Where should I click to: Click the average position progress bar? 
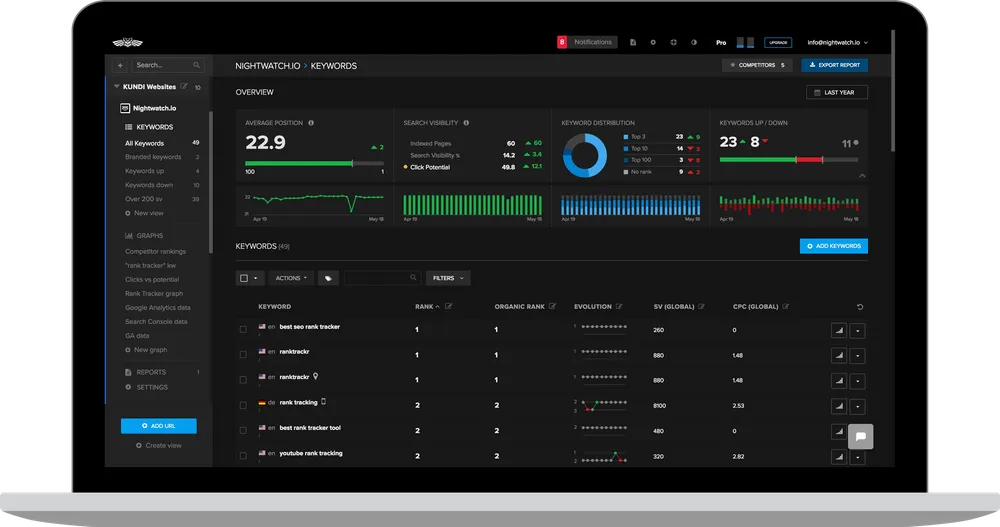pyautogui.click(x=314, y=164)
